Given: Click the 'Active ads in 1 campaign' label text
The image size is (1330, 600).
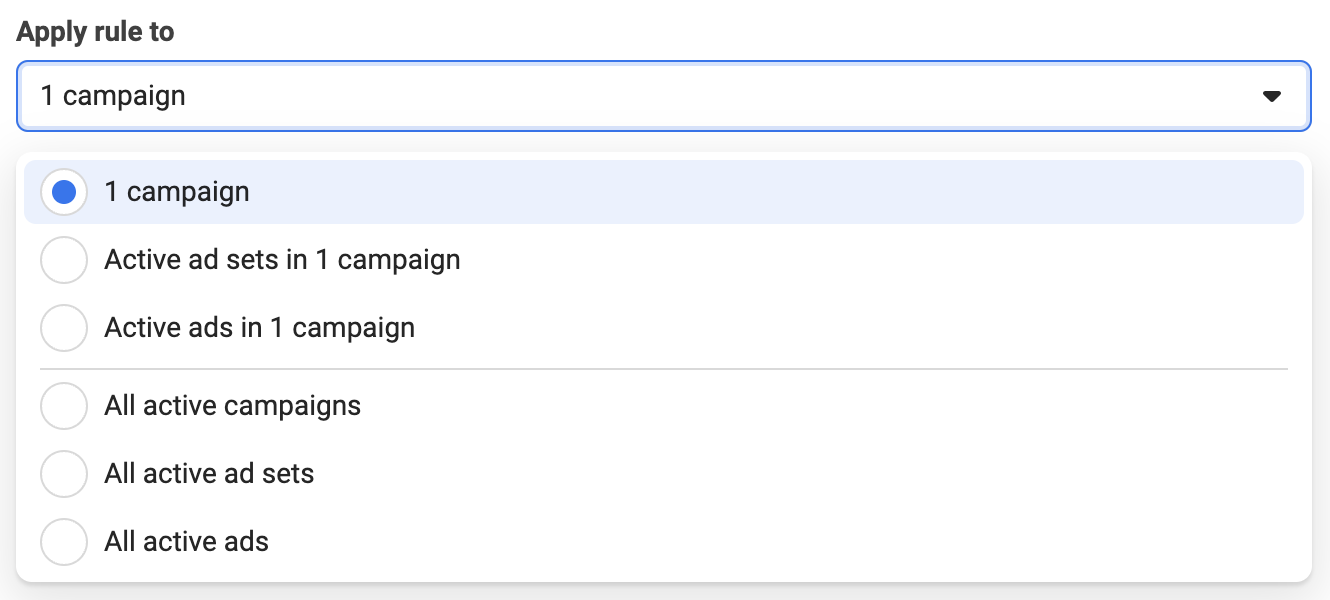Looking at the screenshot, I should tap(259, 328).
